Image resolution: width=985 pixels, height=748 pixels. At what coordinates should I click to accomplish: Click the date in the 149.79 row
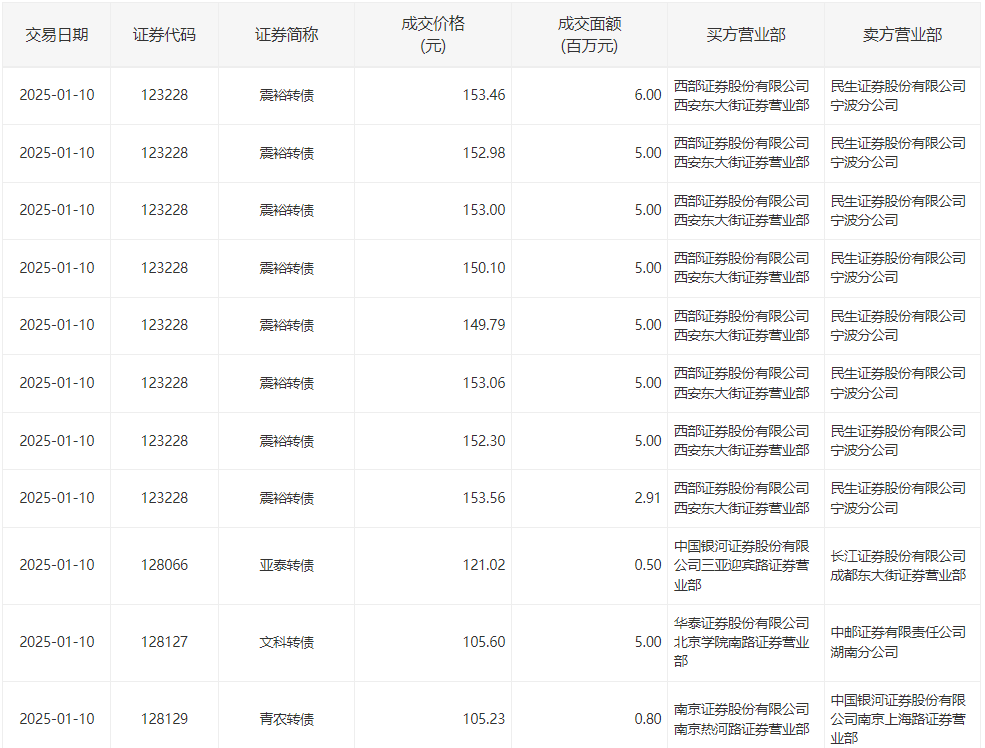click(x=57, y=325)
